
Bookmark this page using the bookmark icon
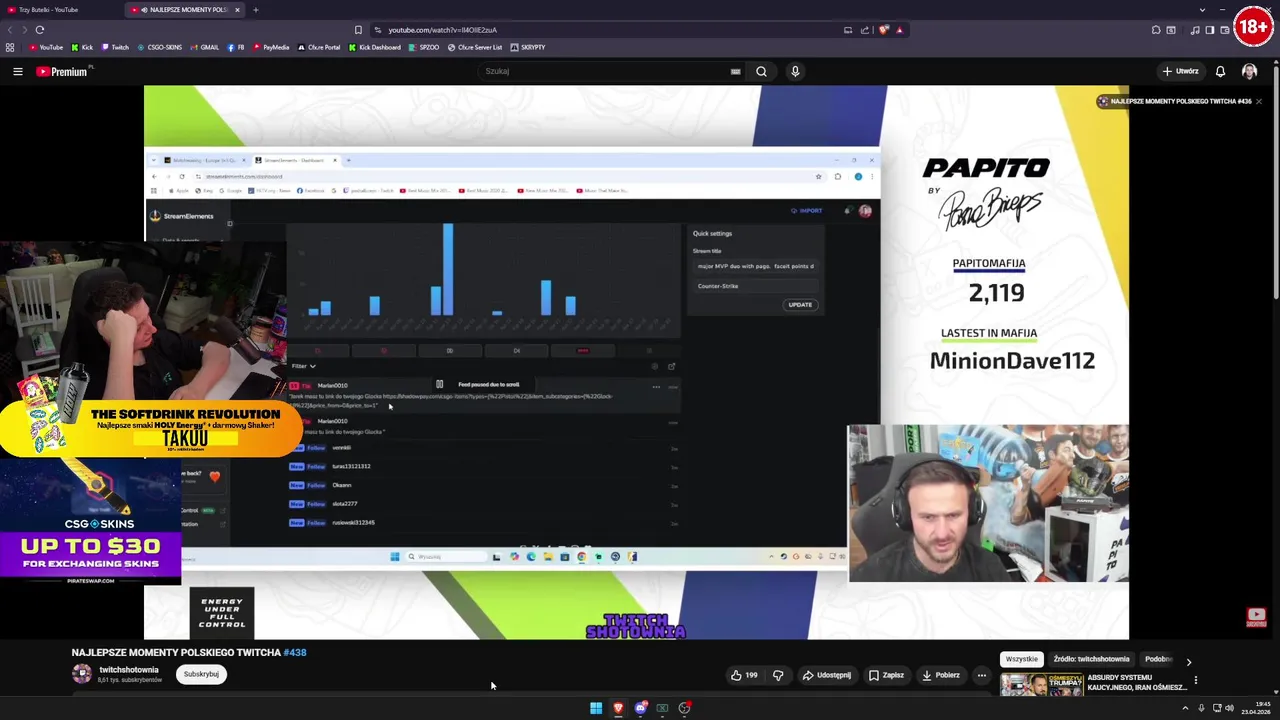click(x=358, y=30)
